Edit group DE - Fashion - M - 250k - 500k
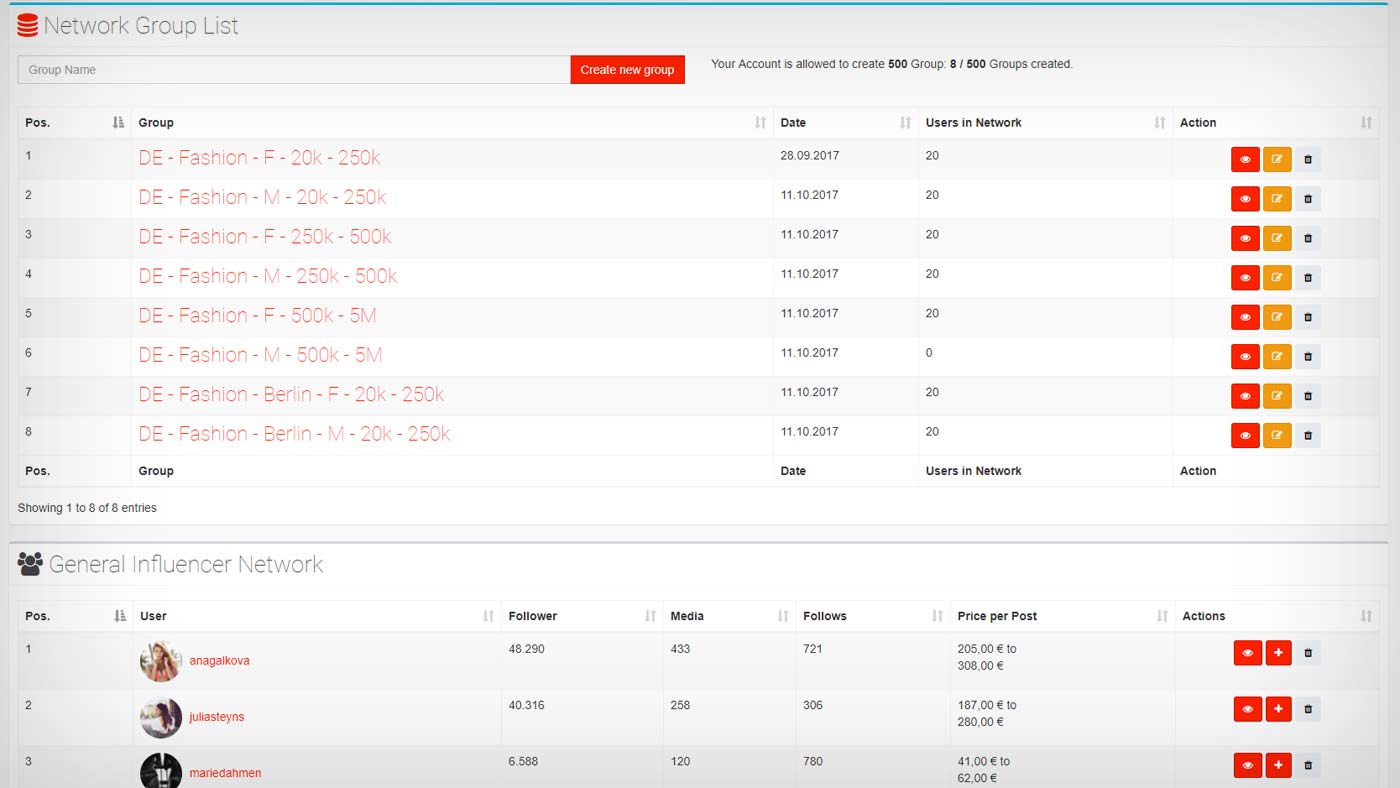This screenshot has width=1400, height=788. (x=1277, y=278)
